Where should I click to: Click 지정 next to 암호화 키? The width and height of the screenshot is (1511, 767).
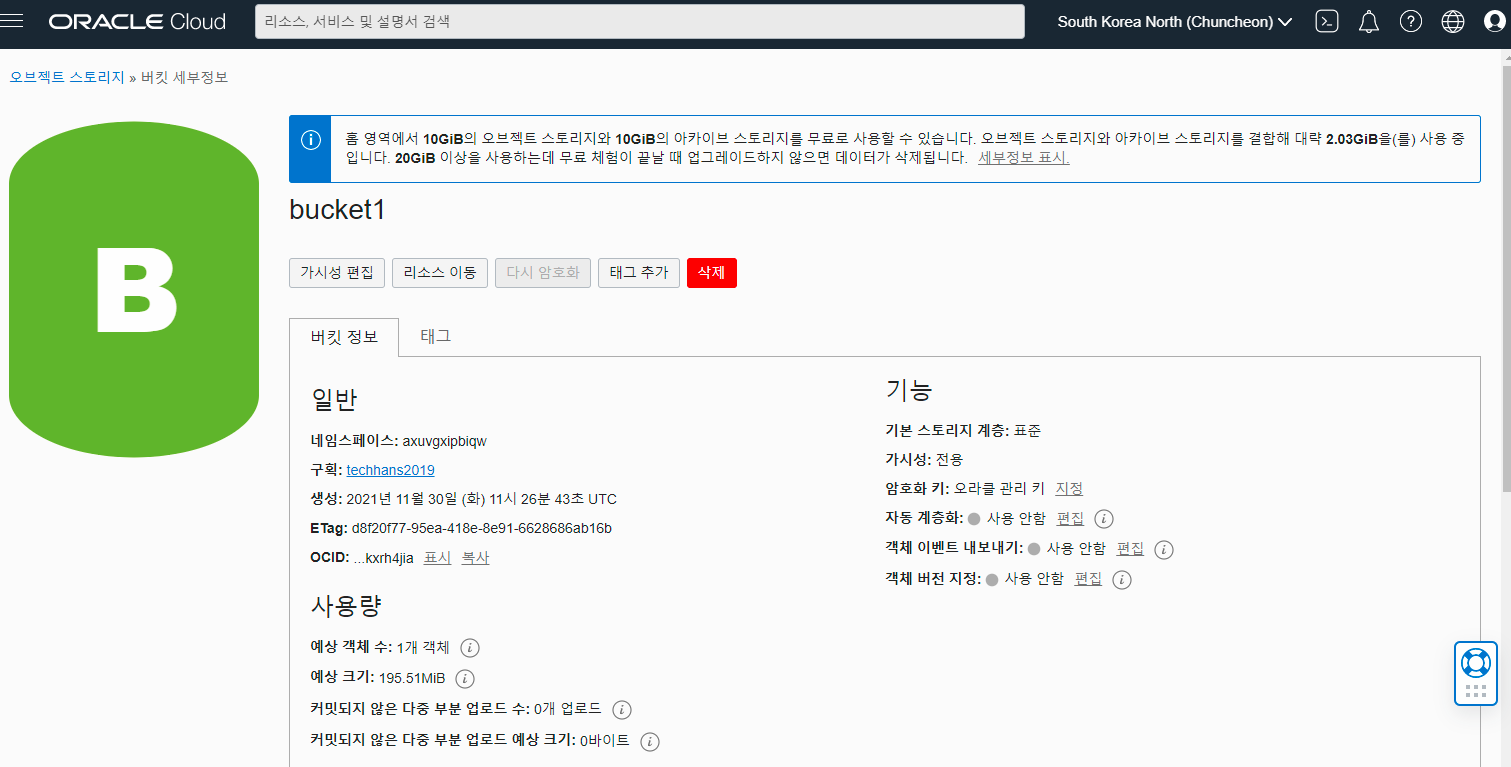pos(1069,489)
